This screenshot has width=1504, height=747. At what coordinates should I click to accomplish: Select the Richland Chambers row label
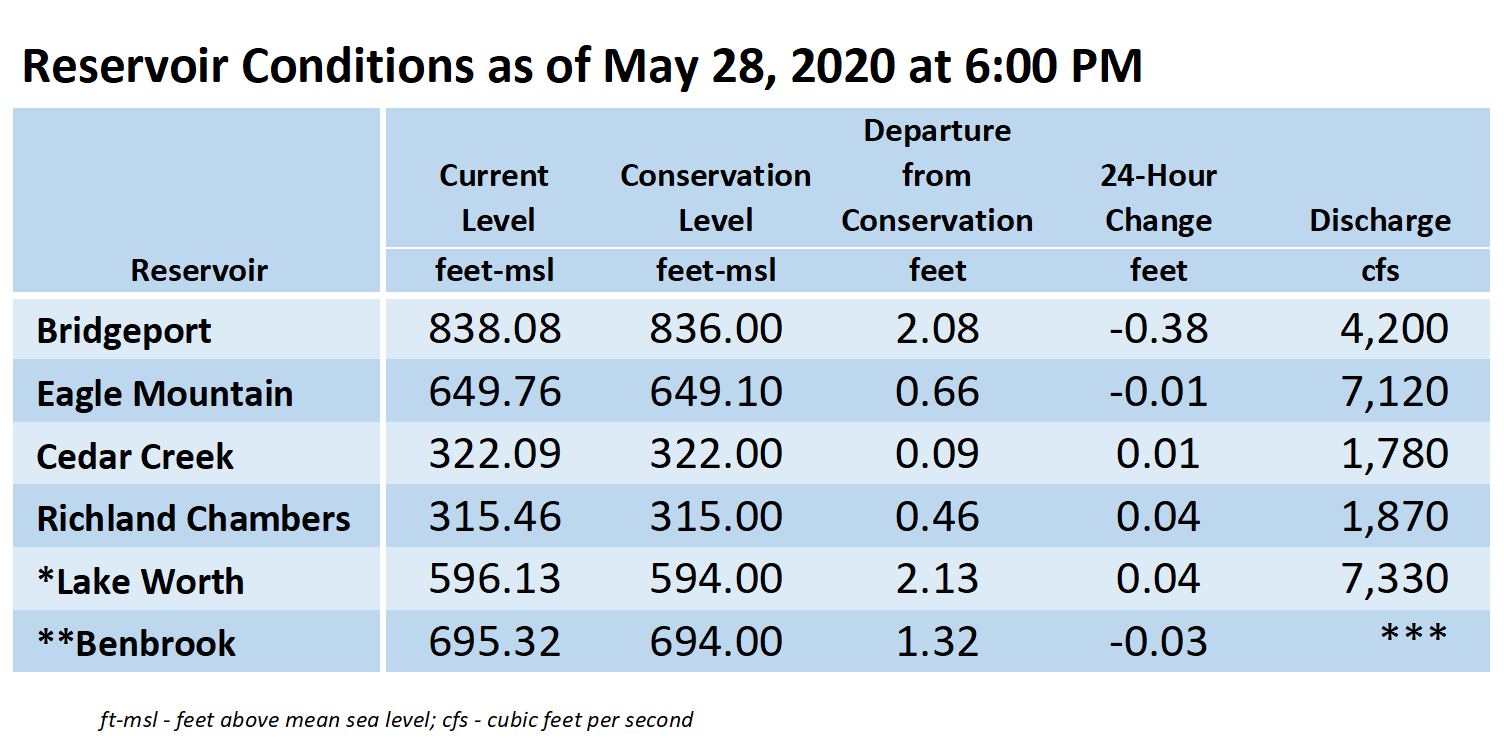point(194,519)
